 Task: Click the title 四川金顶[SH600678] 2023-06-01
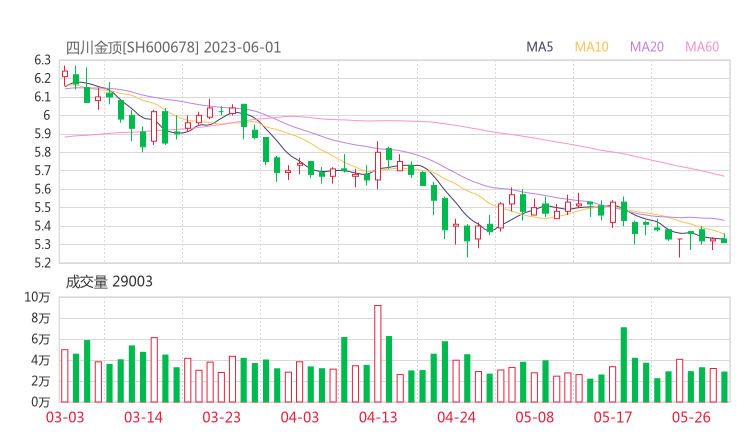point(173,48)
